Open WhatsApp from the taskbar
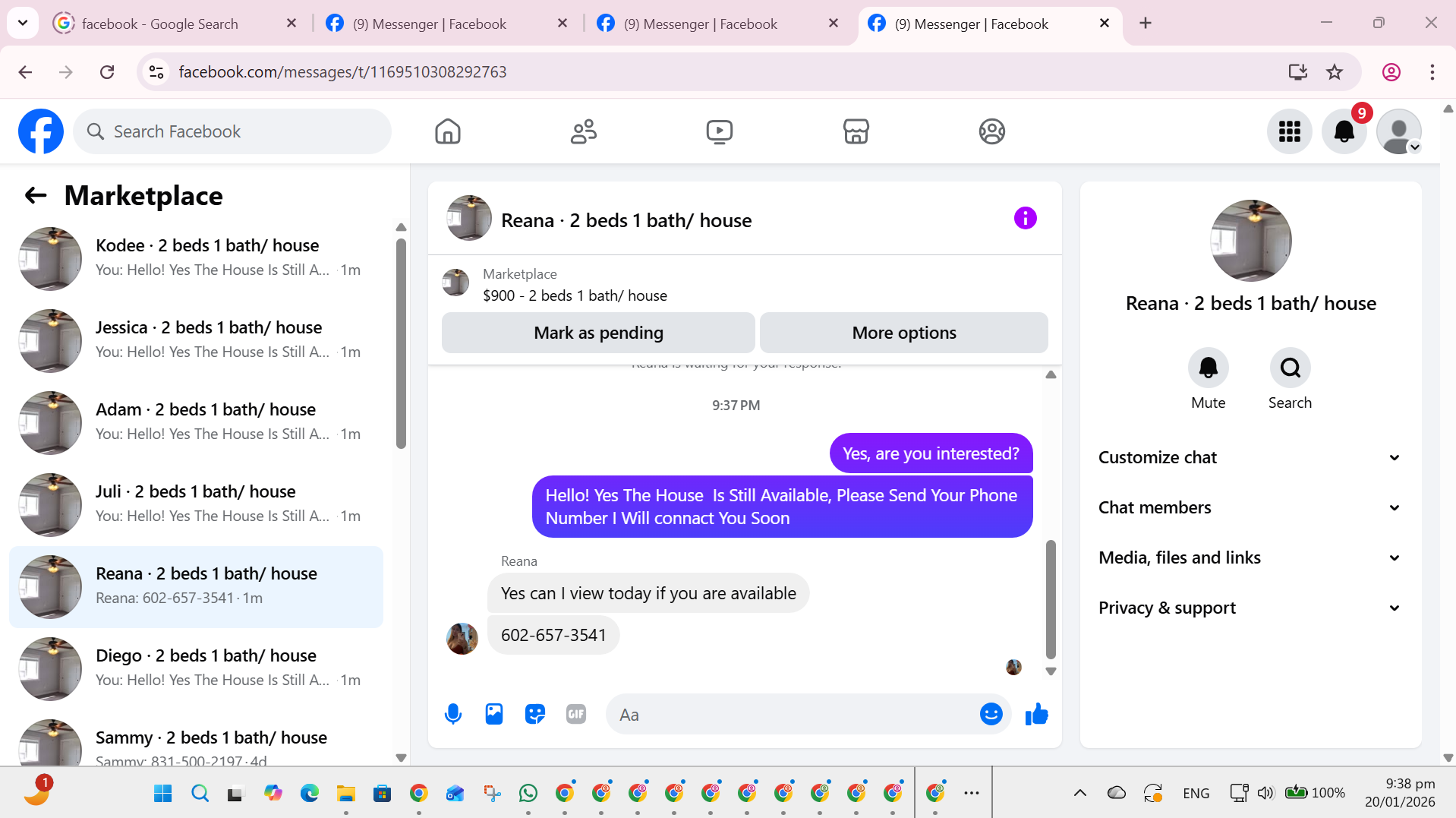This screenshot has width=1456, height=818. (x=528, y=794)
